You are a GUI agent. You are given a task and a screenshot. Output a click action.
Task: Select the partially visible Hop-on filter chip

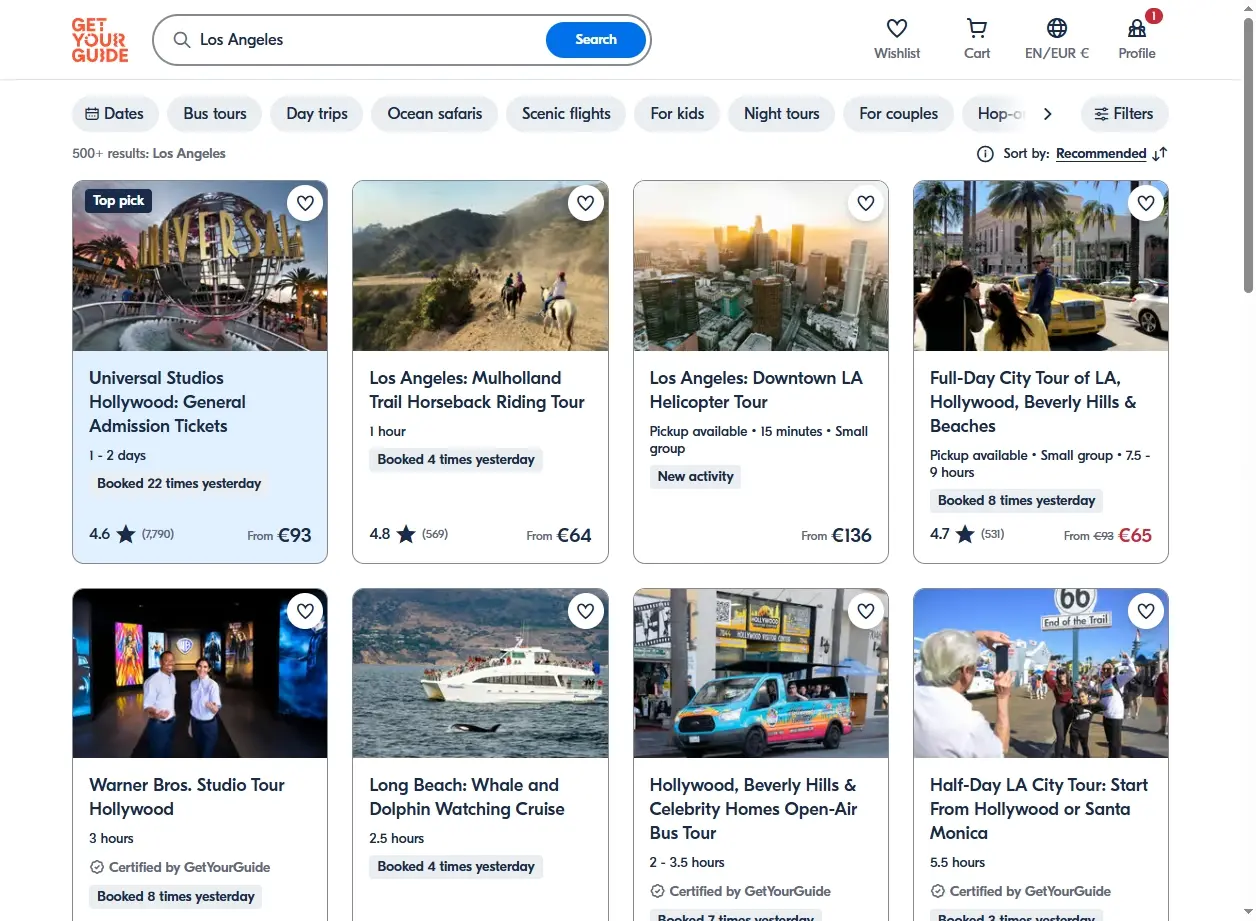997,114
